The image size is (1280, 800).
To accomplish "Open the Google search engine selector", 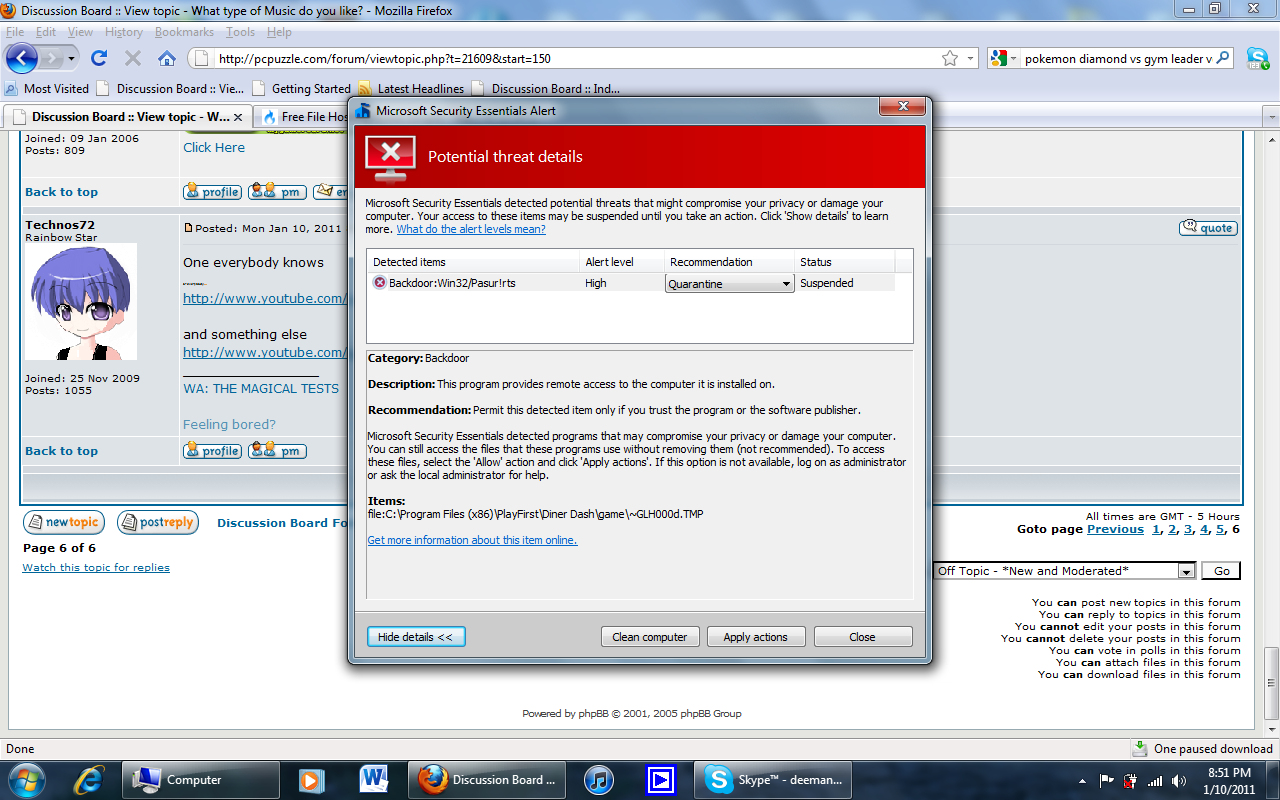I will [1003, 59].
